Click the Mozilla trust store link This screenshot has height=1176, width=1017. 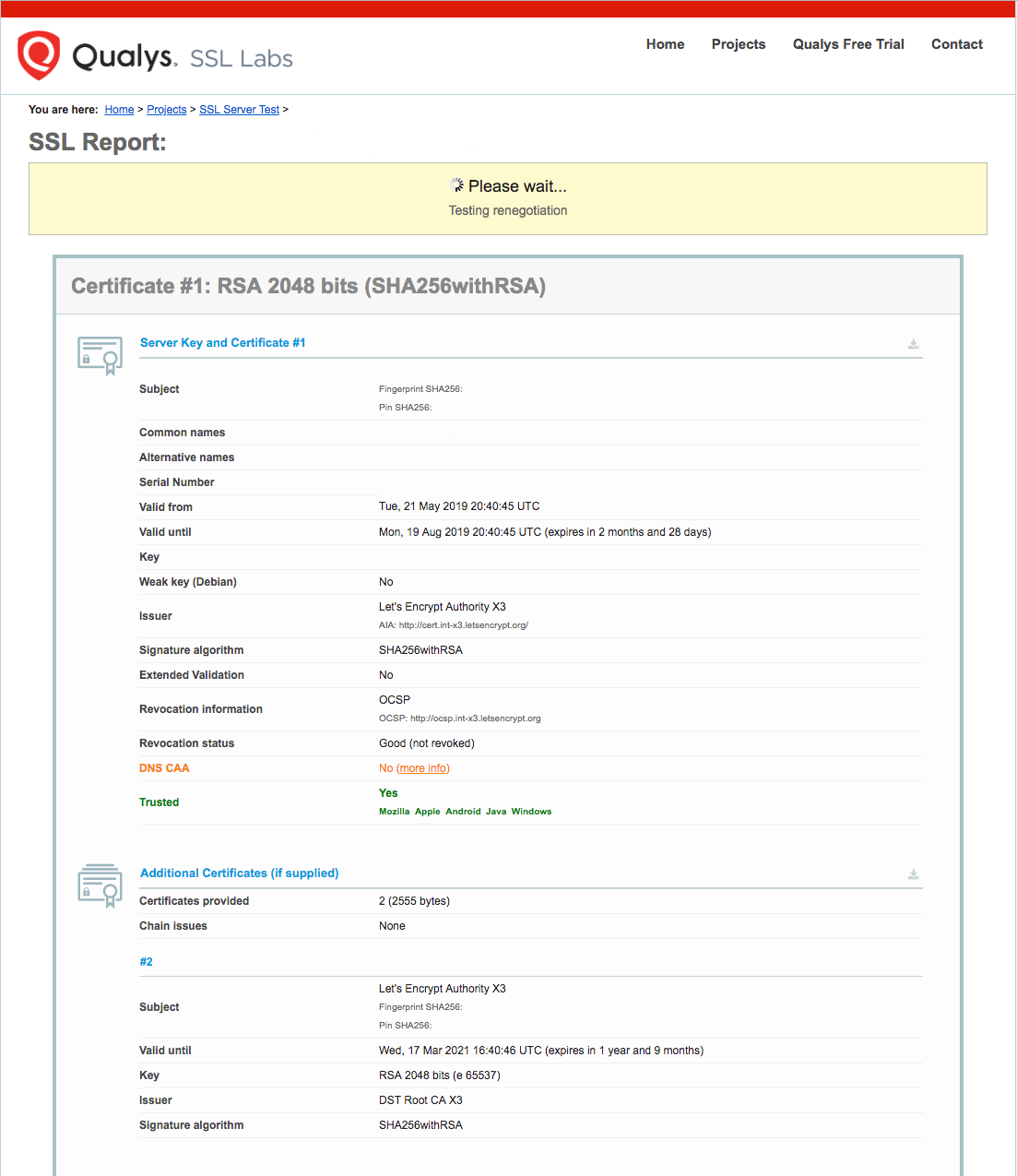(395, 811)
